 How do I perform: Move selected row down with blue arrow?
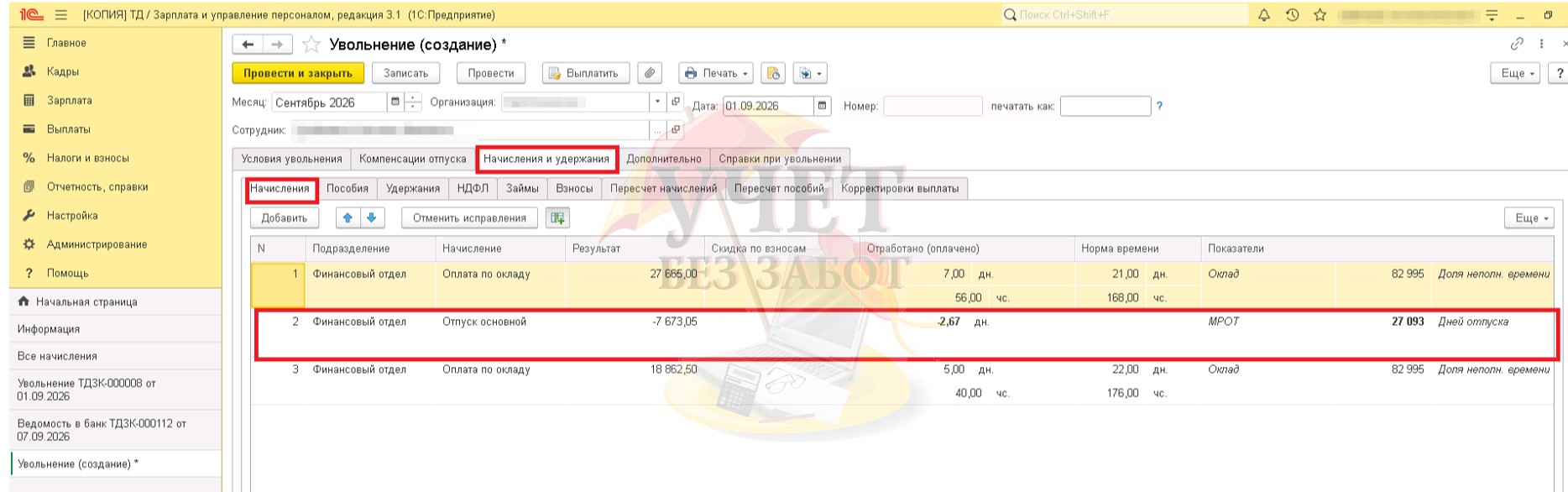pos(371,217)
